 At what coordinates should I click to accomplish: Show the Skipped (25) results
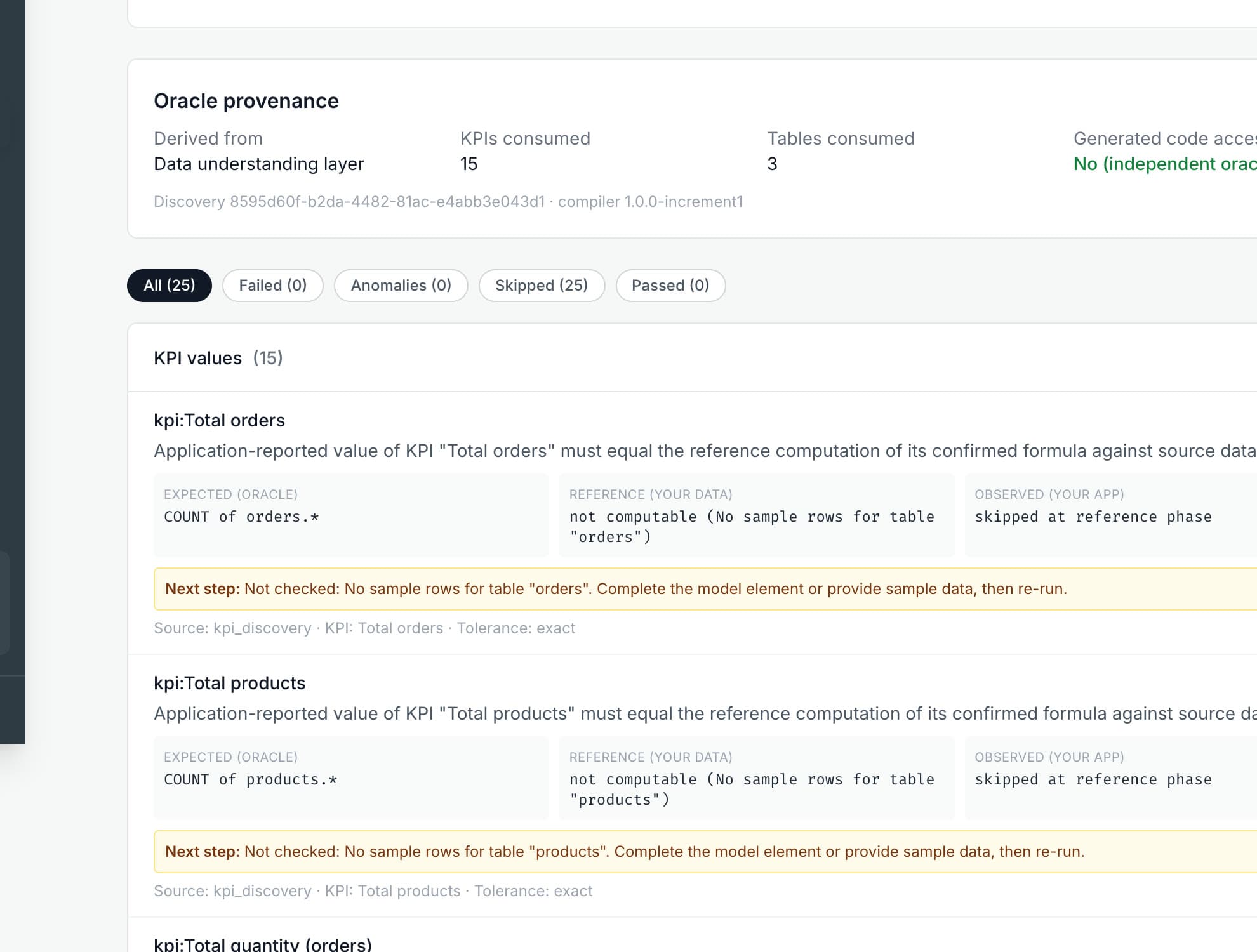[542, 286]
